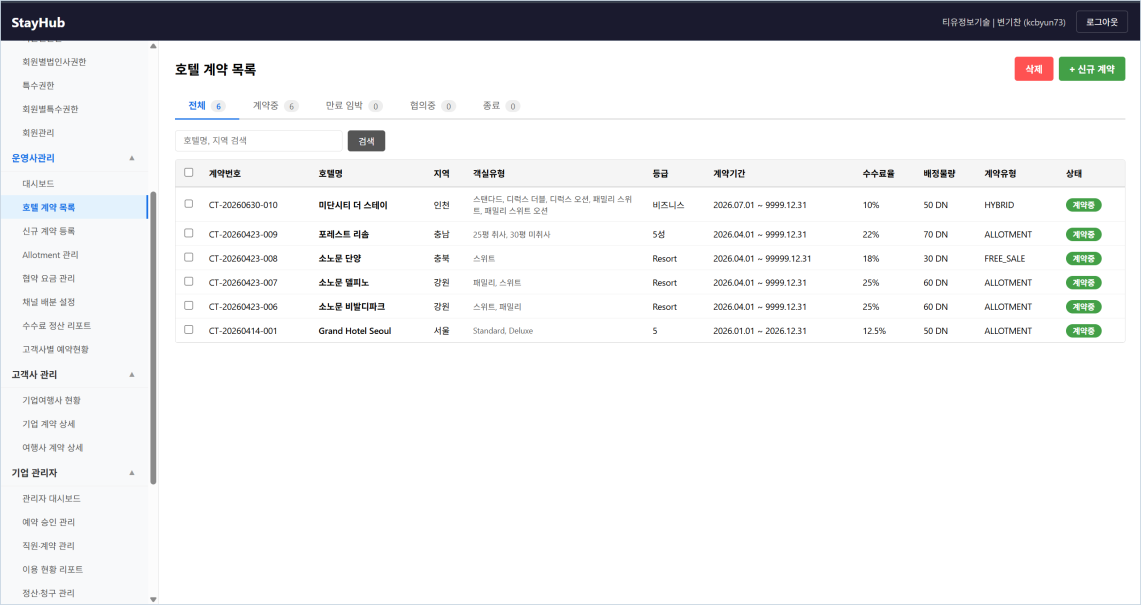Switch to the 전체 tab
This screenshot has width=1141, height=605.
[207, 106]
